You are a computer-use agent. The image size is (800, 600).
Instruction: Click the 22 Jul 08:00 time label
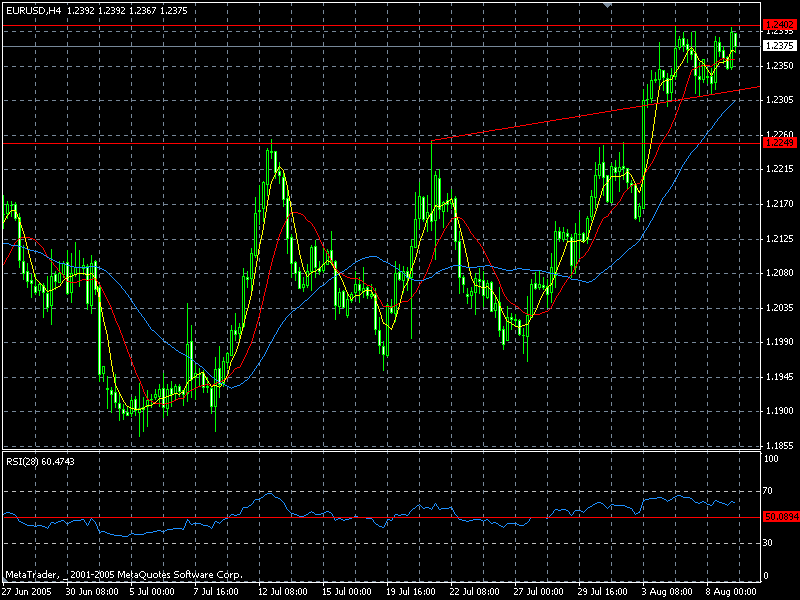(474, 592)
